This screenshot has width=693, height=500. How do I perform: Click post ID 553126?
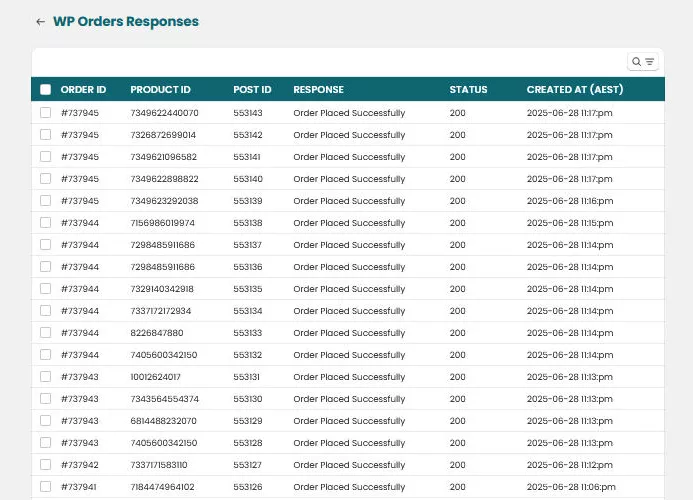pyautogui.click(x=248, y=487)
